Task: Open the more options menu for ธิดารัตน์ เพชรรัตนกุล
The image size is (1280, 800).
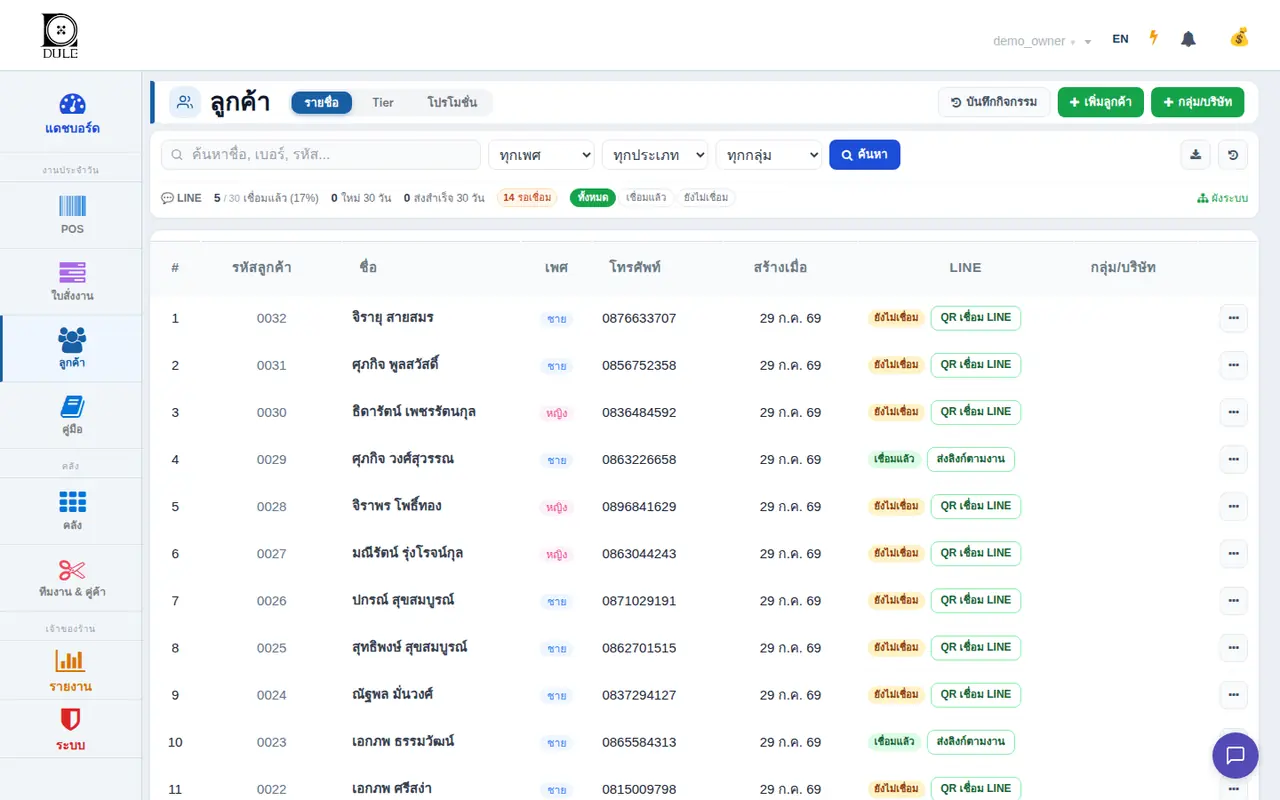Action: point(1233,412)
